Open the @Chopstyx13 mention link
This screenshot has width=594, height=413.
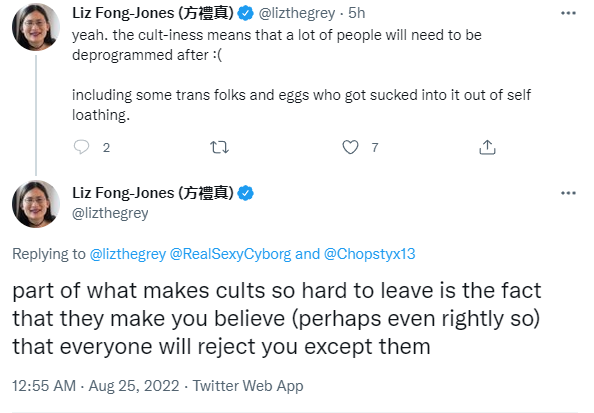tap(369, 254)
